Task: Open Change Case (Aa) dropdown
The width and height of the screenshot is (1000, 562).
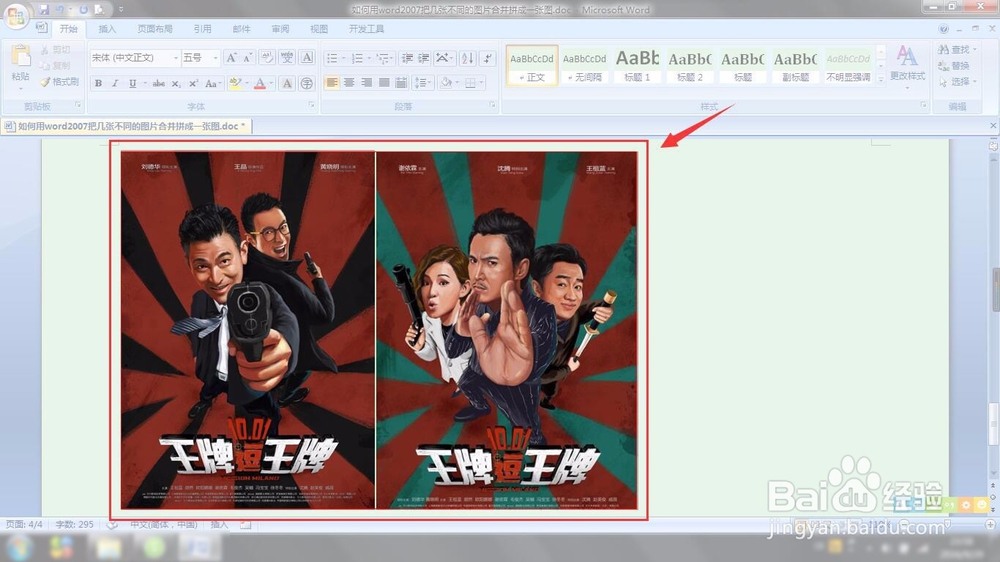Action: tap(213, 84)
